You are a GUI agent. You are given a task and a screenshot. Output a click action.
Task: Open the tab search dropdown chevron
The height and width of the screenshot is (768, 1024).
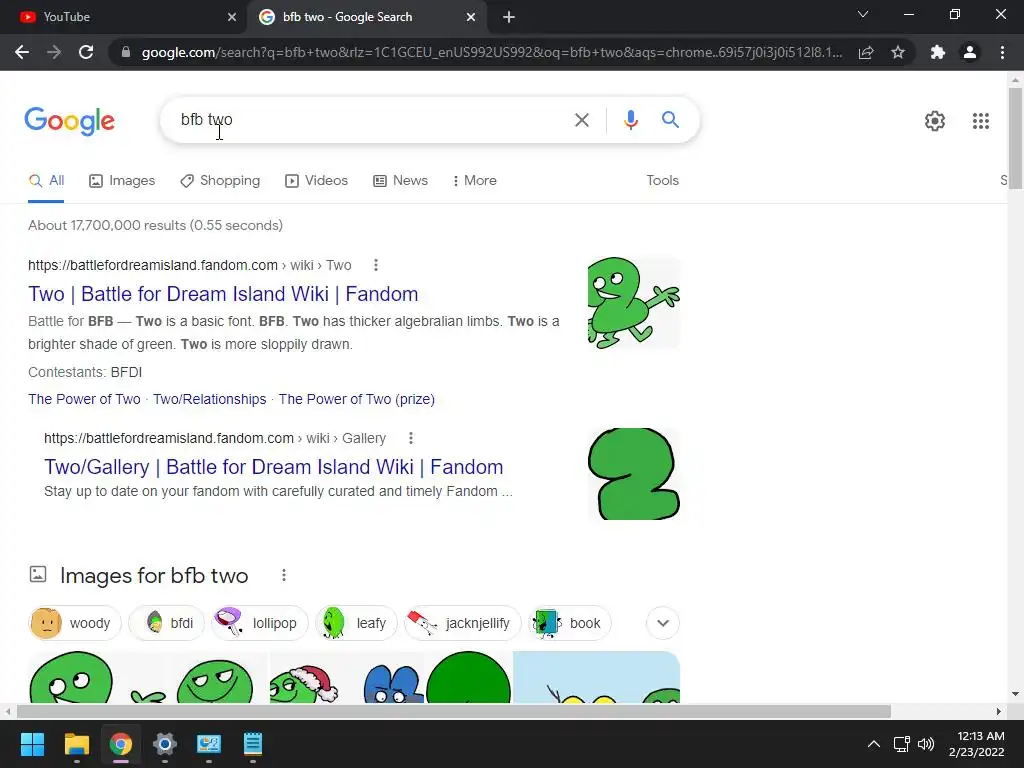[863, 14]
